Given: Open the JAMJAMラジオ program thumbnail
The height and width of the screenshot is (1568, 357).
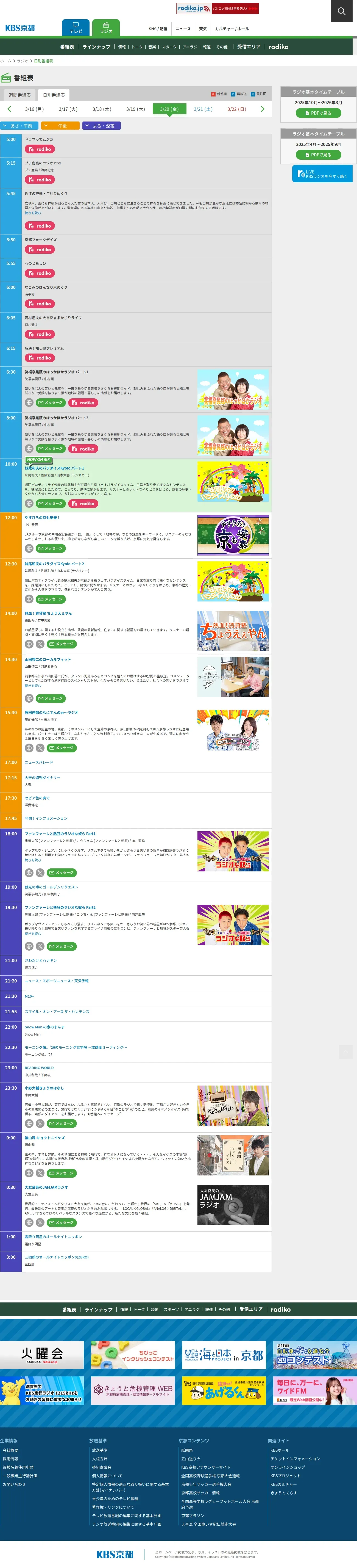Looking at the screenshot, I should tap(233, 1205).
